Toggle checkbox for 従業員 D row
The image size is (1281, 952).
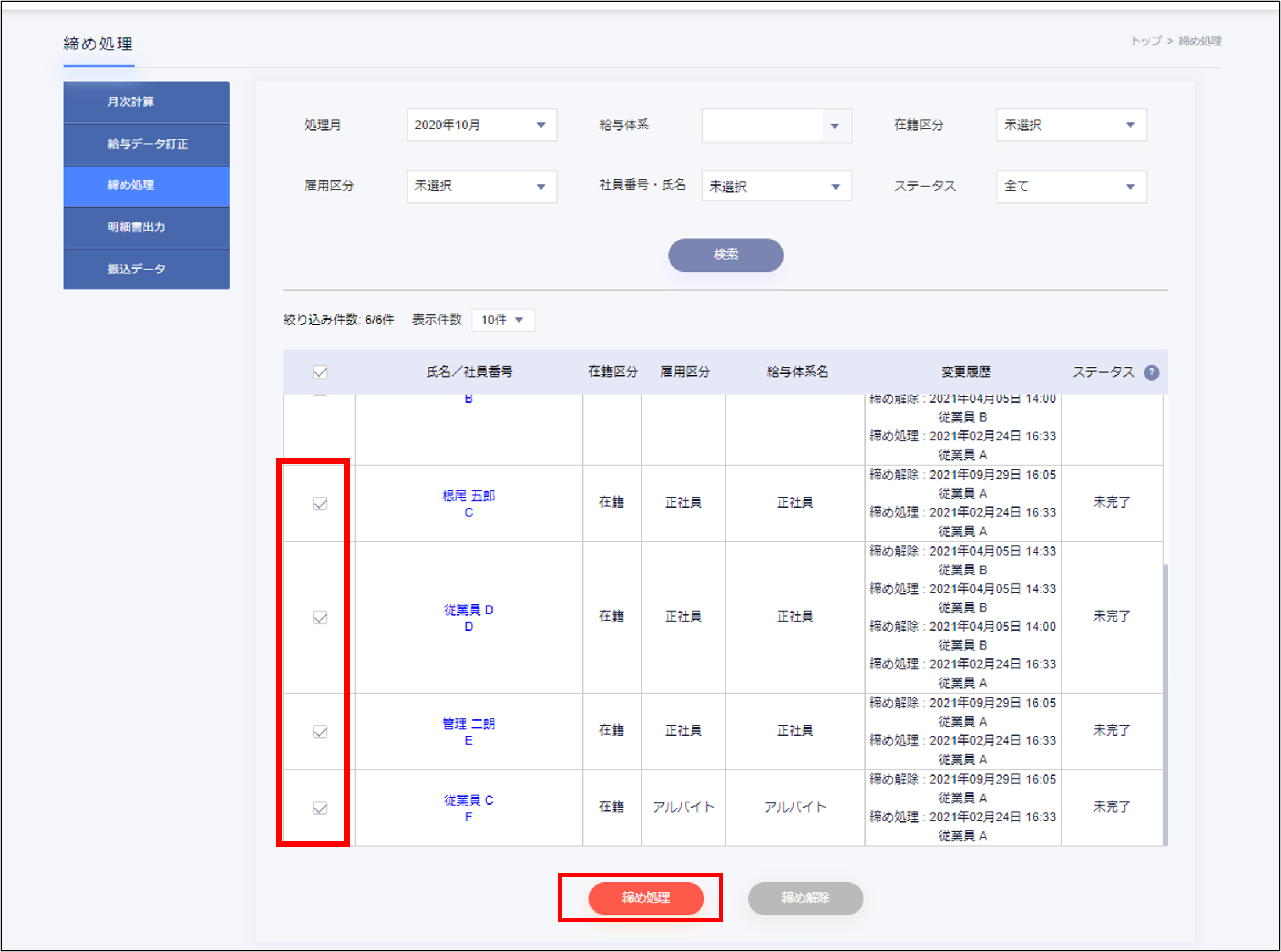[320, 617]
